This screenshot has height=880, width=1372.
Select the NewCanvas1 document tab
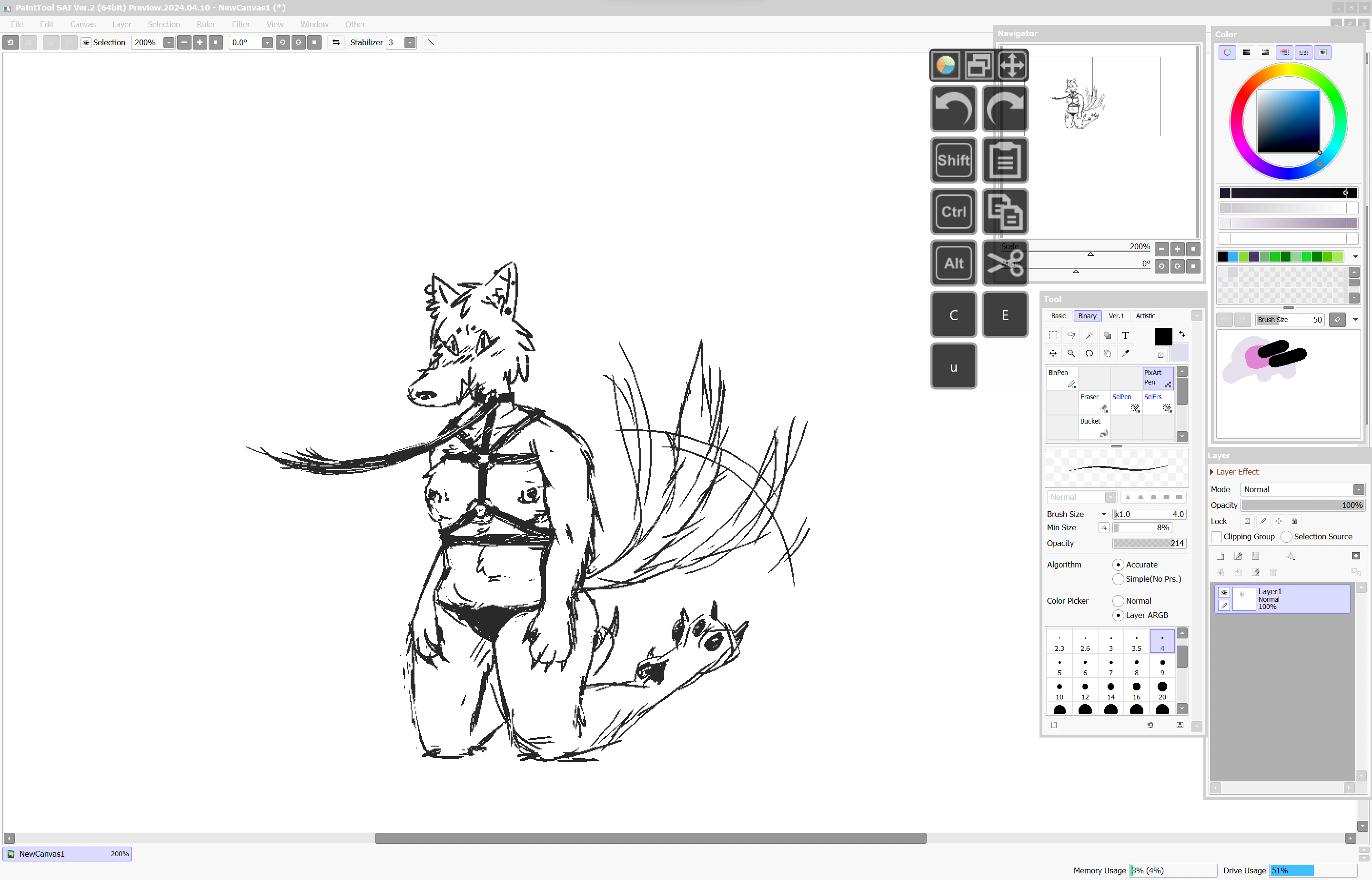(x=67, y=854)
